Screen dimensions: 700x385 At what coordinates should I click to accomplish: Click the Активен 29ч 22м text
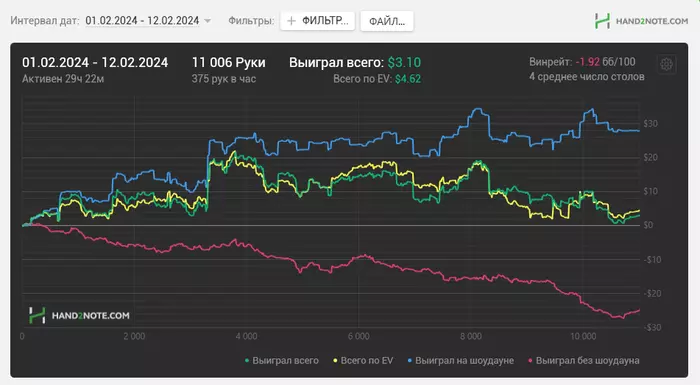[x=63, y=79]
